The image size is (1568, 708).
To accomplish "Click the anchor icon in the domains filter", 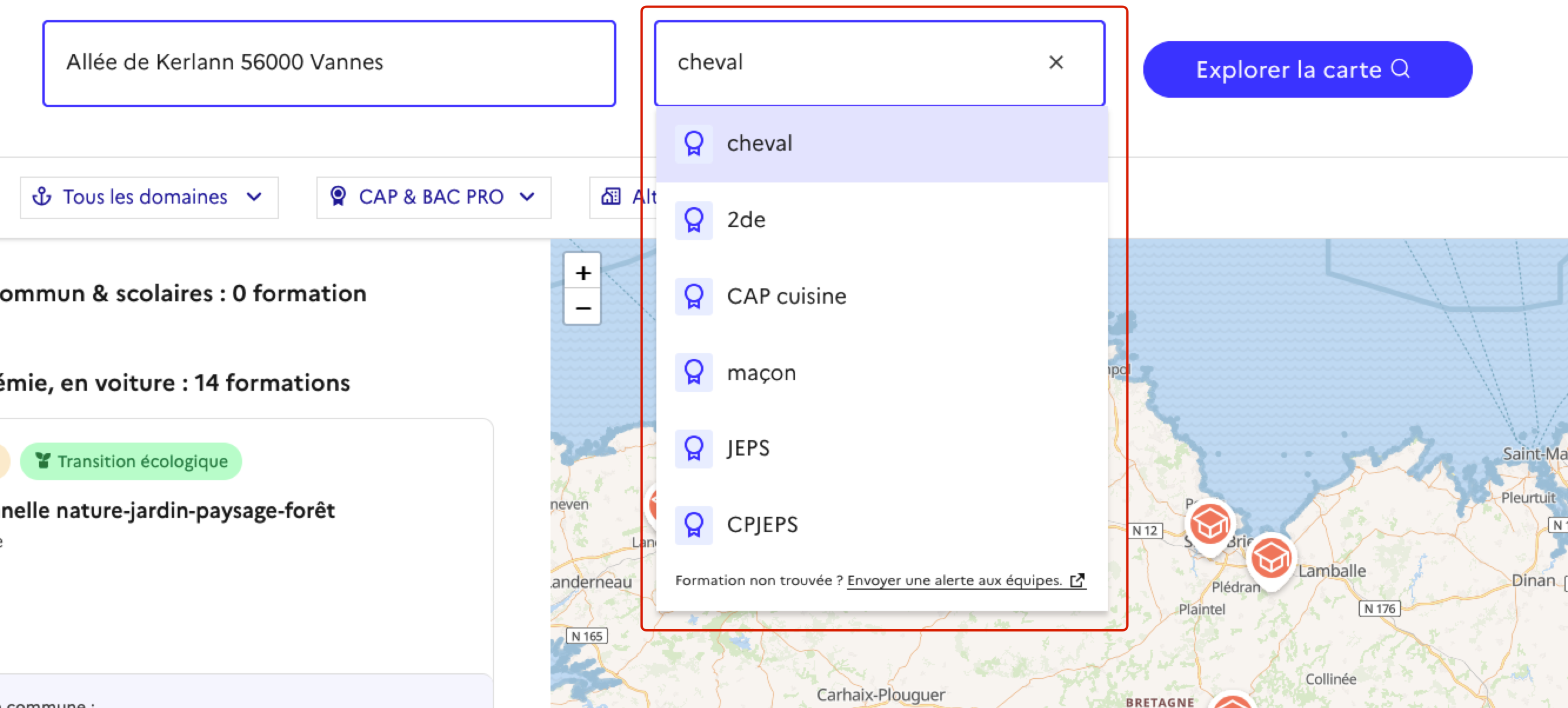I will [x=41, y=197].
